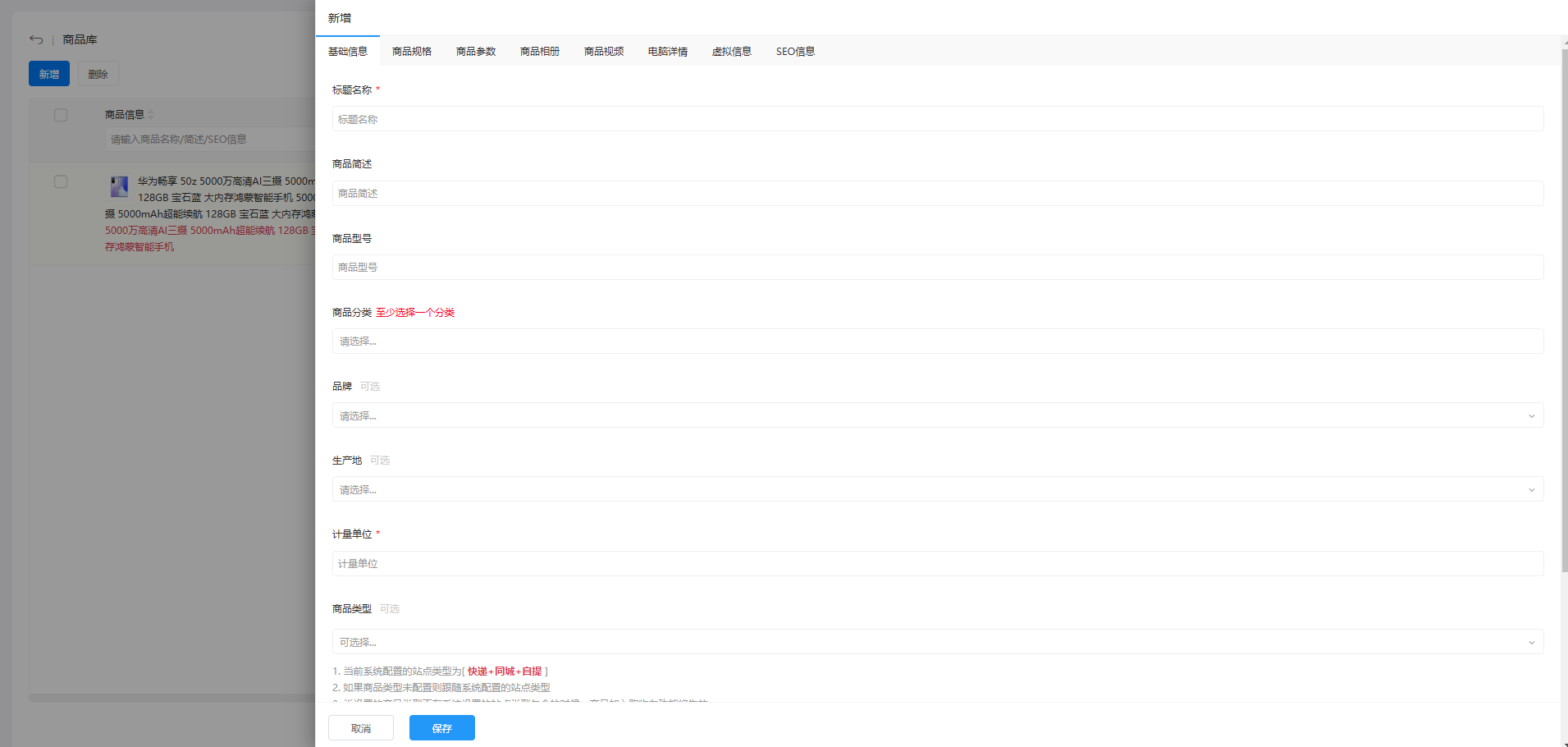Open the 品牌 dropdown arrow
Screen dimensions: 1568x747
[1531, 416]
